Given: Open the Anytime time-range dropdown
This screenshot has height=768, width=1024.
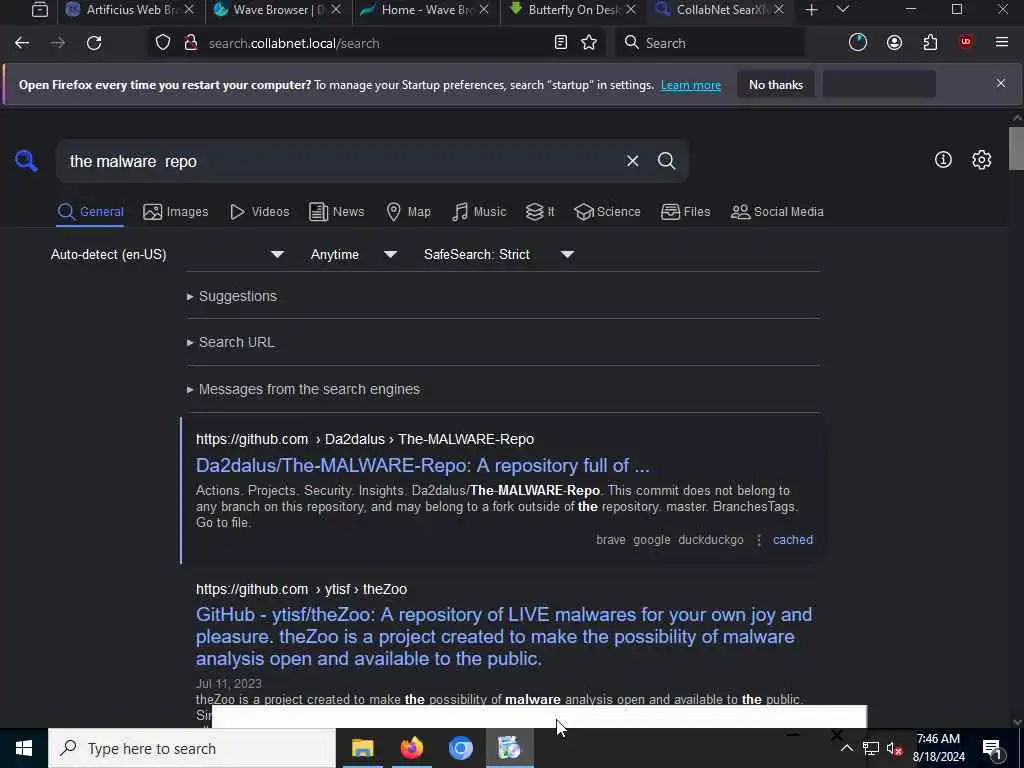Looking at the screenshot, I should (353, 255).
